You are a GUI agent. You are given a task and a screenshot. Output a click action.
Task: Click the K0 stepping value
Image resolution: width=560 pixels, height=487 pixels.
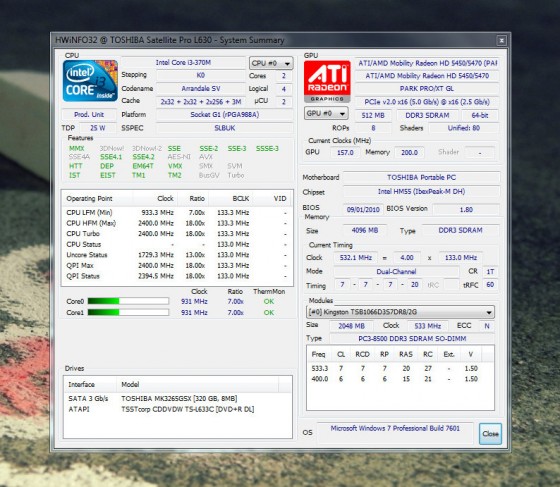pos(201,75)
